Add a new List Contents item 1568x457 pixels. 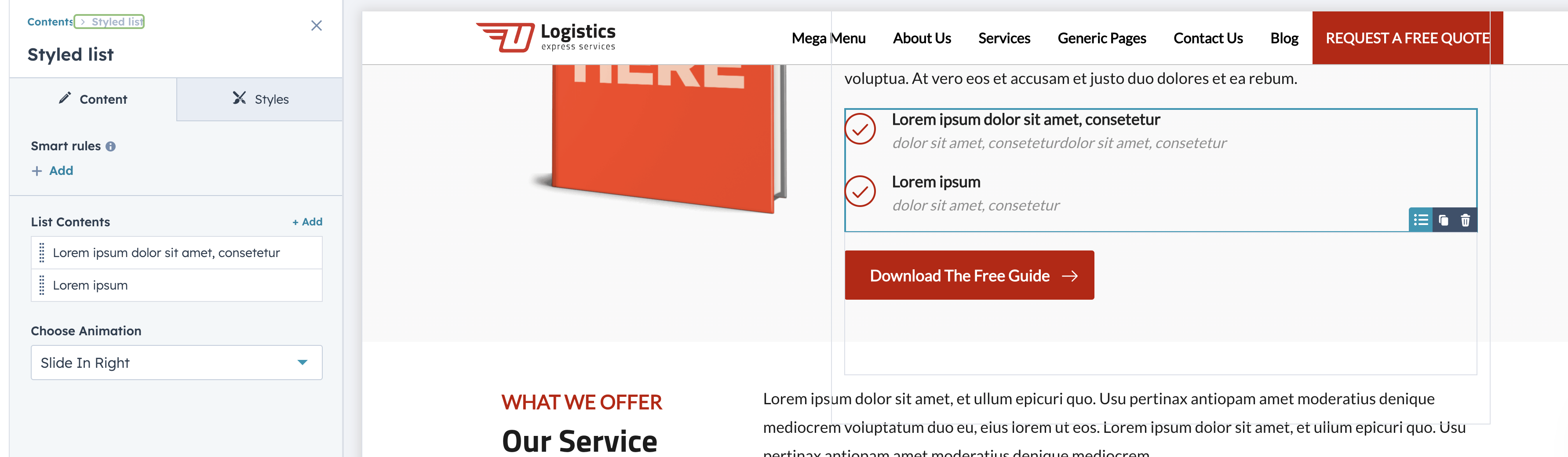(307, 222)
